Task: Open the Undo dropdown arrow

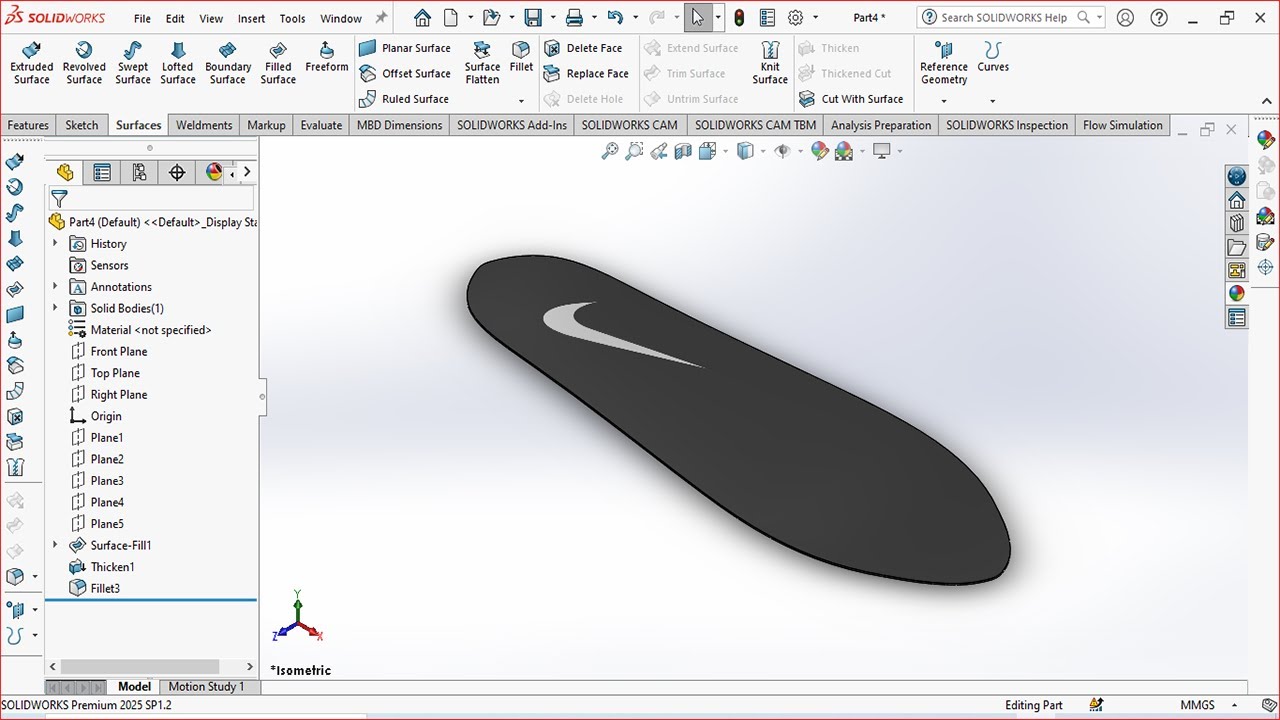Action: (634, 18)
